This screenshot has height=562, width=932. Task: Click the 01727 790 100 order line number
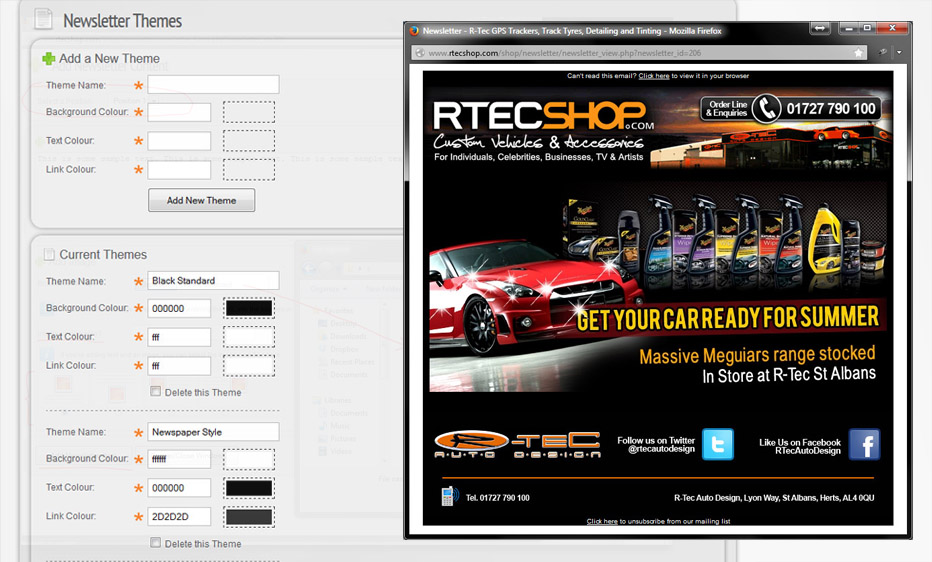(x=831, y=109)
